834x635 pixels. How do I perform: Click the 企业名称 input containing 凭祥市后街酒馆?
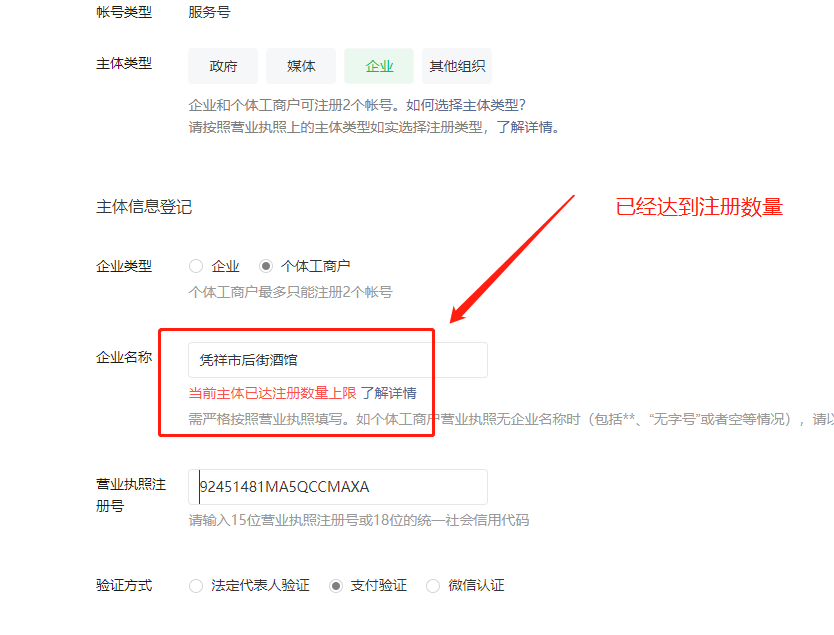(338, 360)
